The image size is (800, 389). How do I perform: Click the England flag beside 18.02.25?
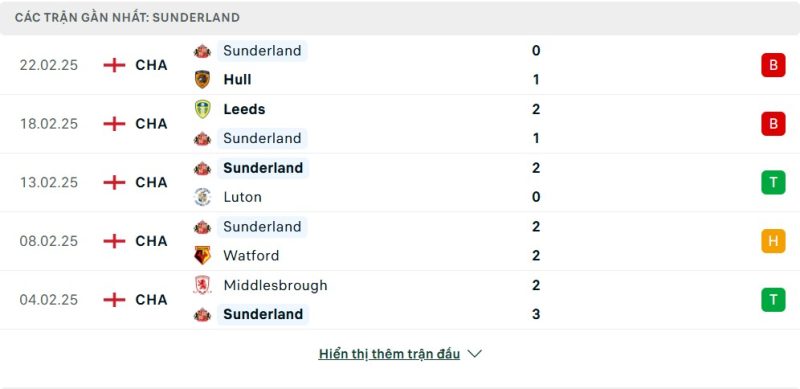tap(114, 124)
